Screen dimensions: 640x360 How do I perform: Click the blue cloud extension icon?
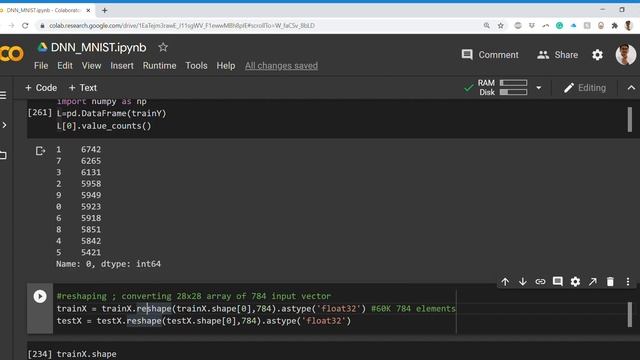click(x=573, y=25)
